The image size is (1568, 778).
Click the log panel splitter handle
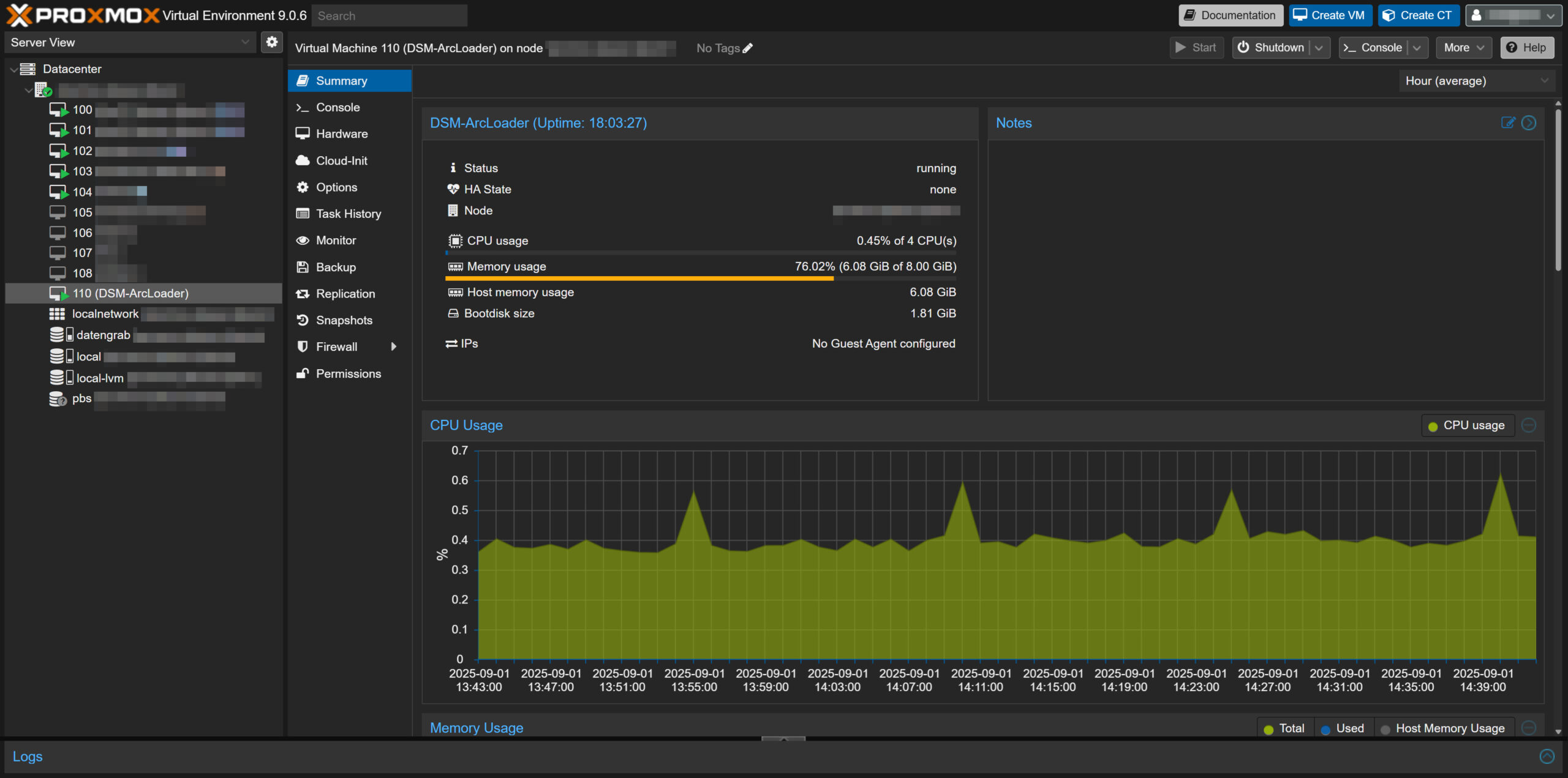(x=783, y=739)
